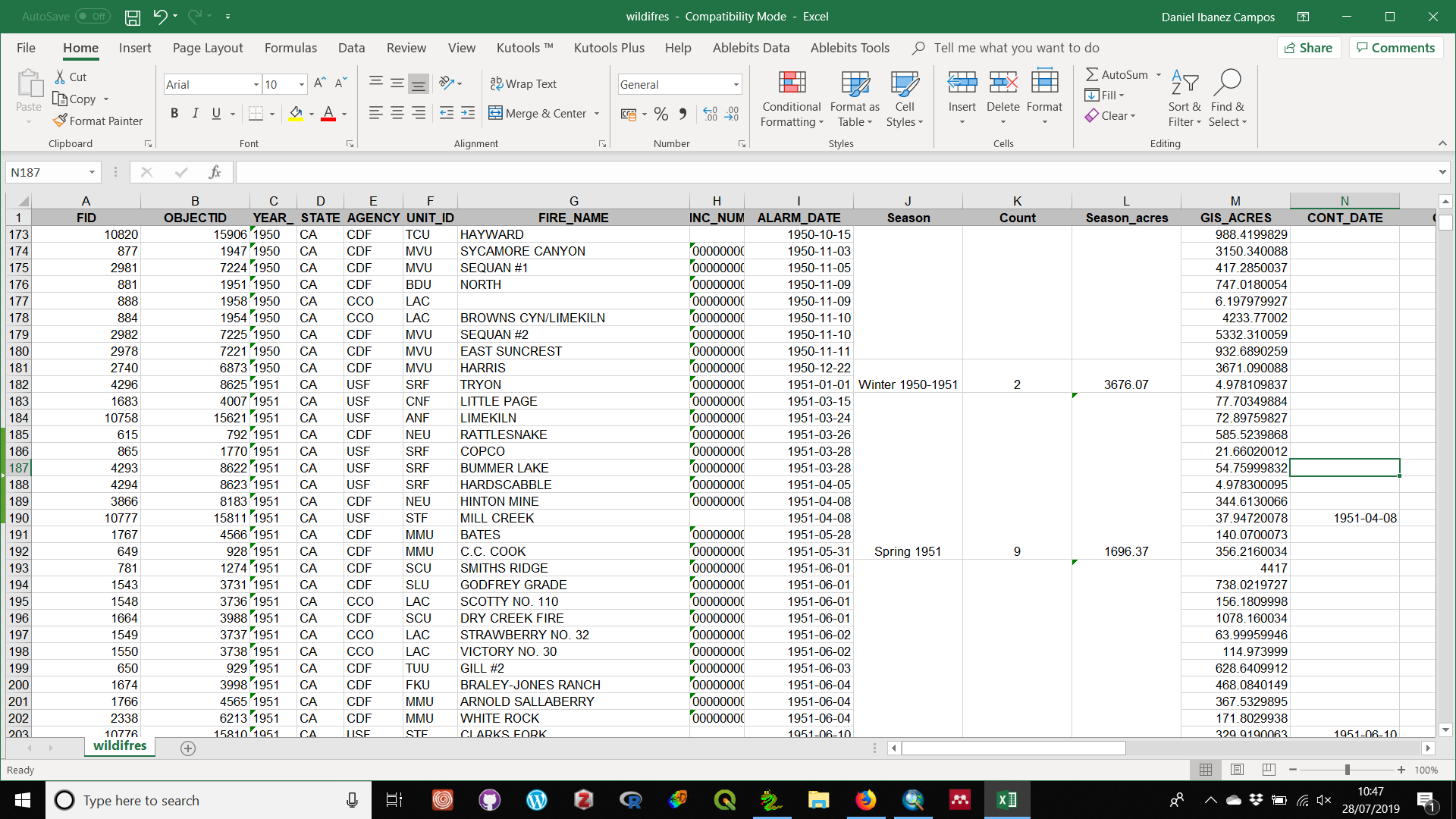Open the Kutools Plus tab

tap(609, 48)
